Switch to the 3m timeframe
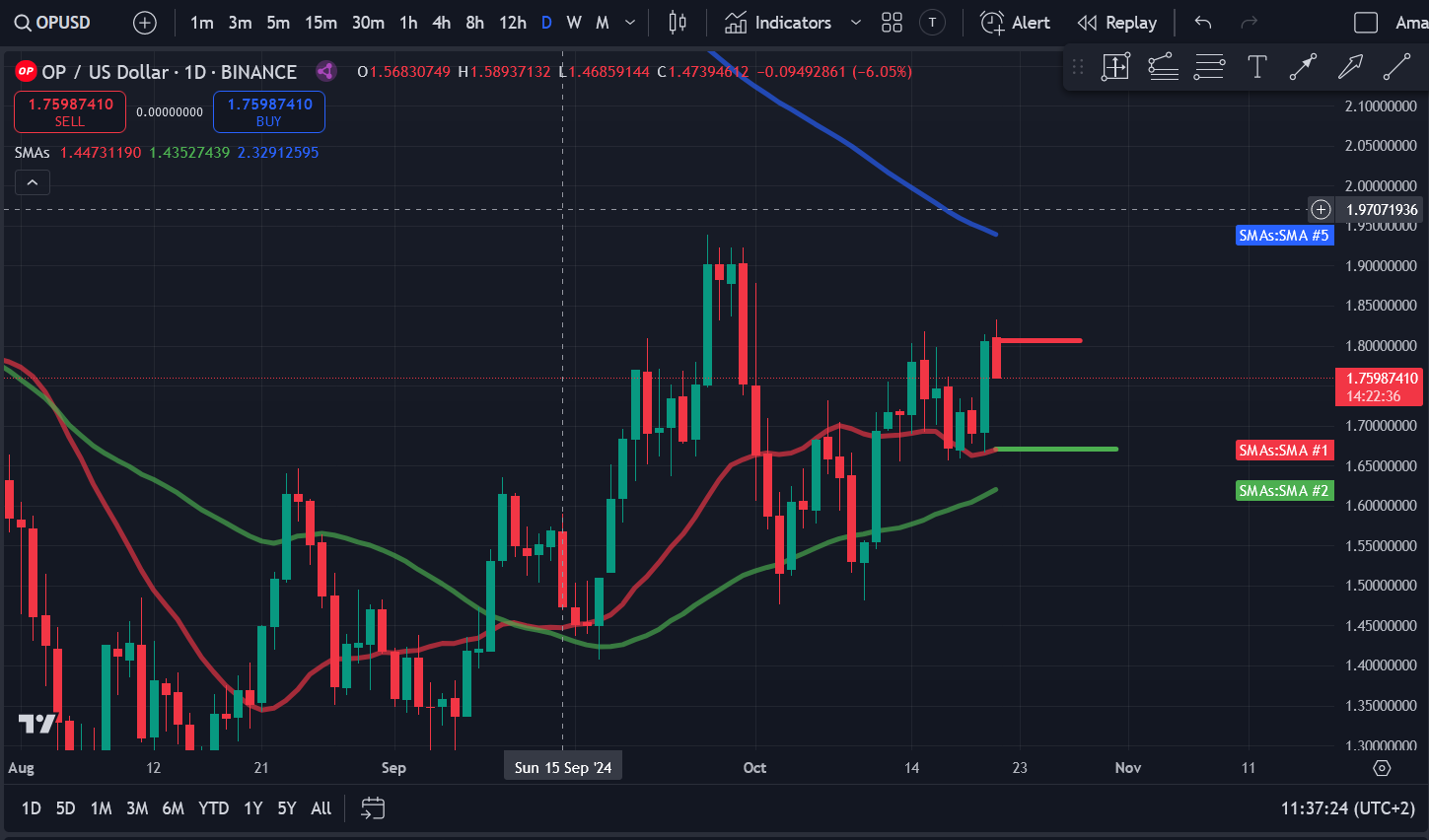The image size is (1429, 840). (241, 22)
